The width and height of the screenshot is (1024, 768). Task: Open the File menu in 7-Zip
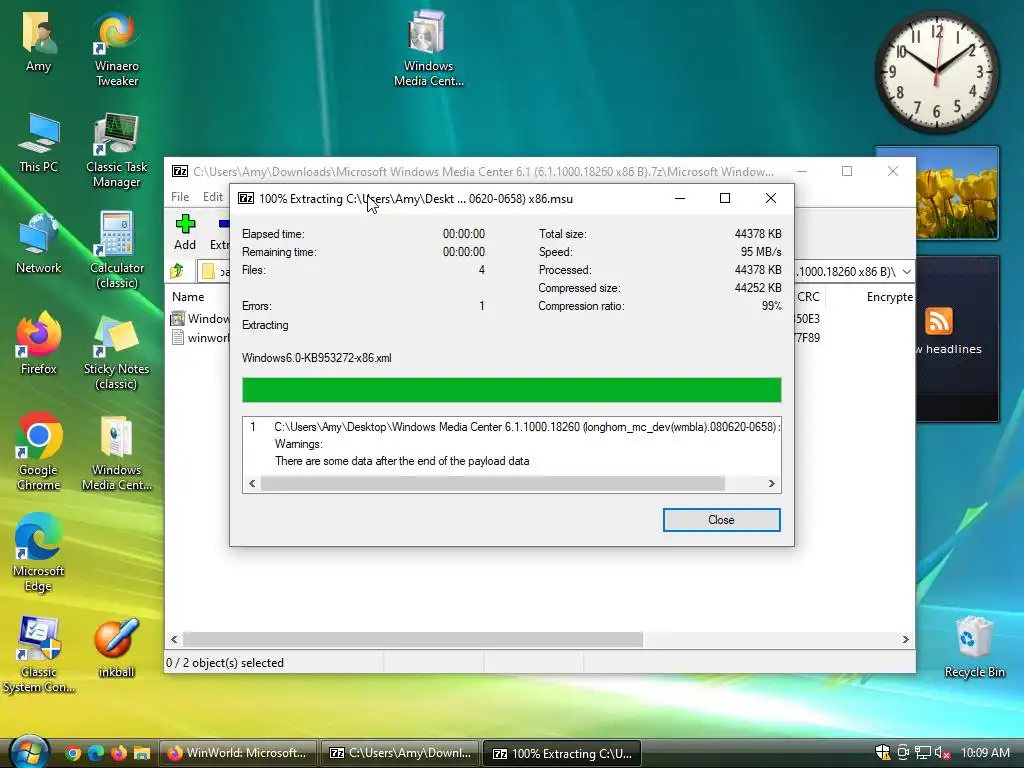(180, 197)
